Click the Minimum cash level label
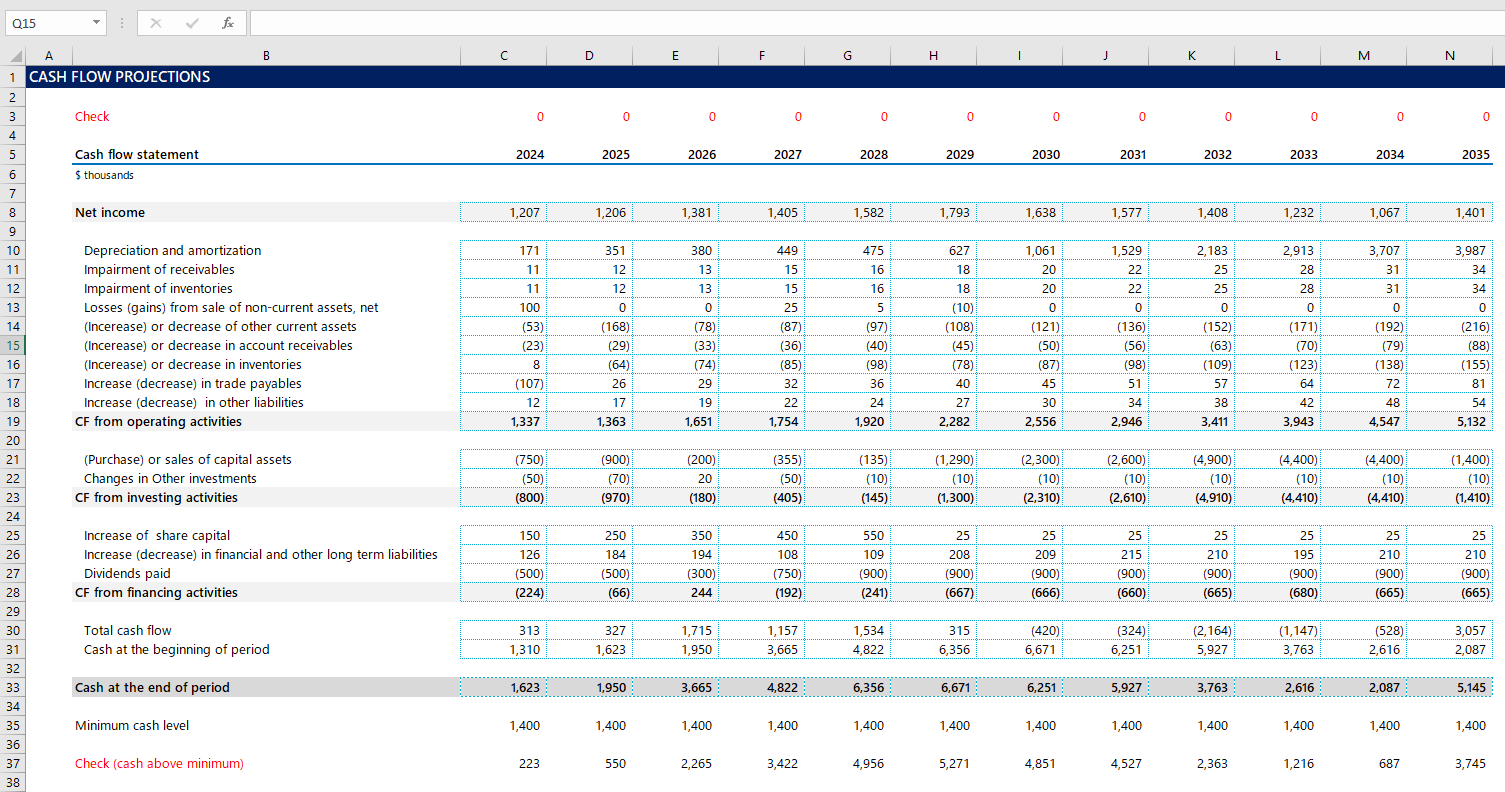Screen dimensions: 1505x792 click(132, 725)
